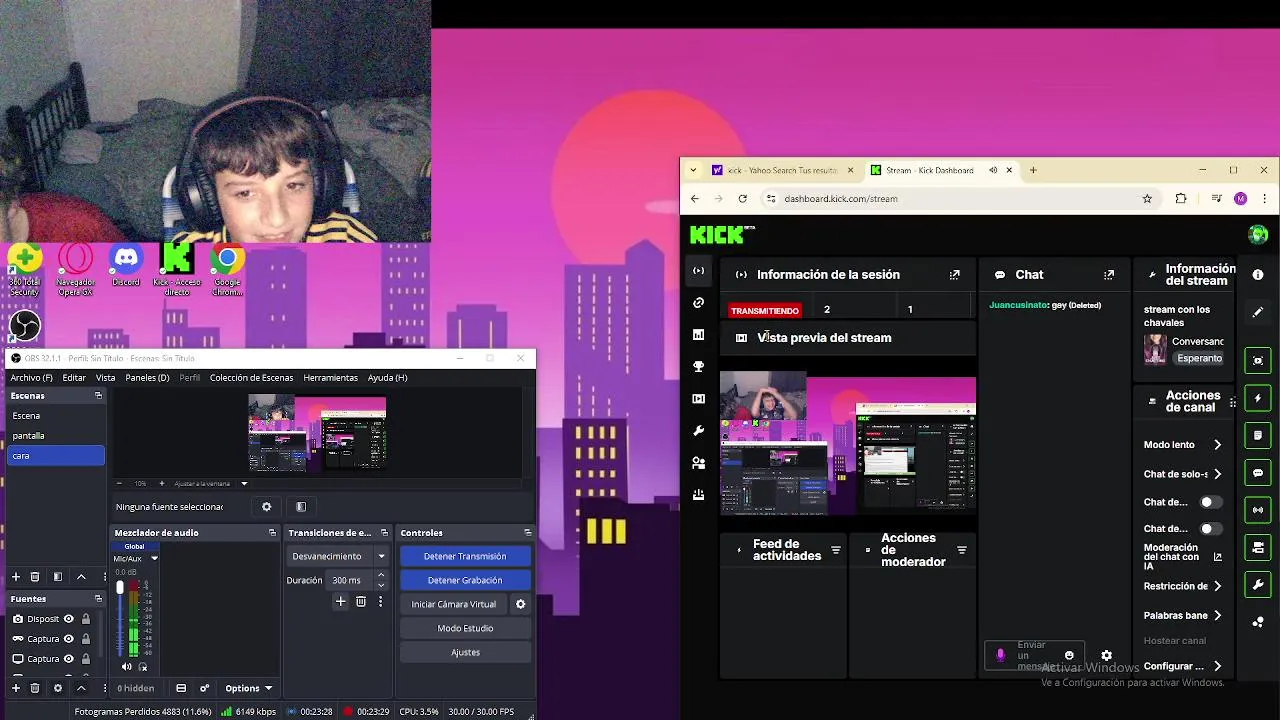Mute the Kick Dashboard tab audio icon
Image resolution: width=1280 pixels, height=720 pixels.
tap(993, 170)
